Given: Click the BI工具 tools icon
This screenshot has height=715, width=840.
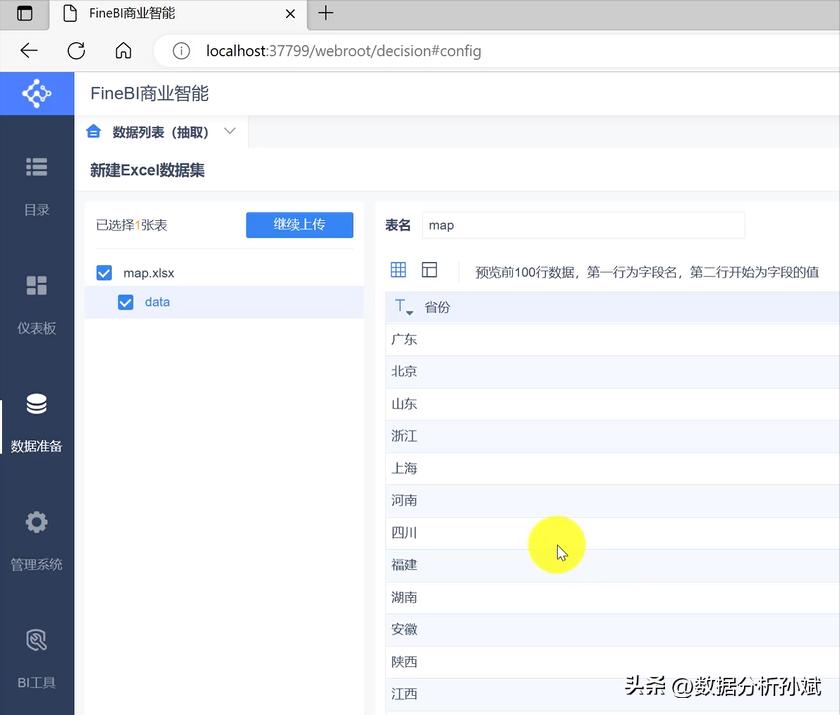Looking at the screenshot, I should pyautogui.click(x=36, y=639).
